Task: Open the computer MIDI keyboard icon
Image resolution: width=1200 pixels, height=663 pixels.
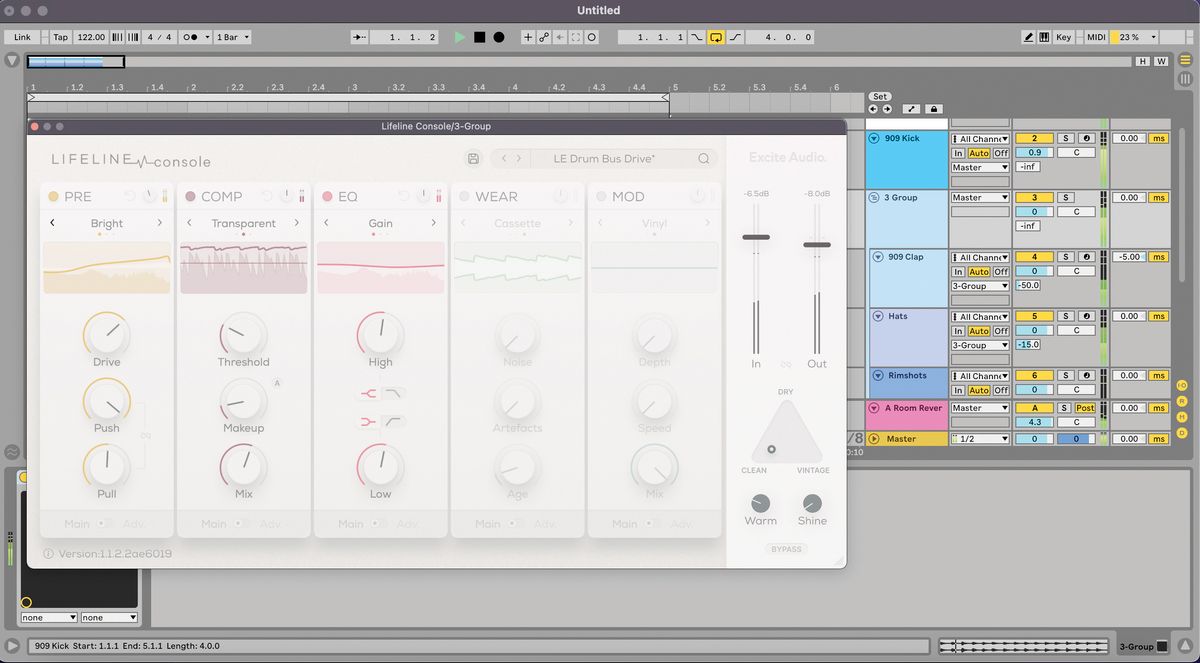Action: point(1044,36)
